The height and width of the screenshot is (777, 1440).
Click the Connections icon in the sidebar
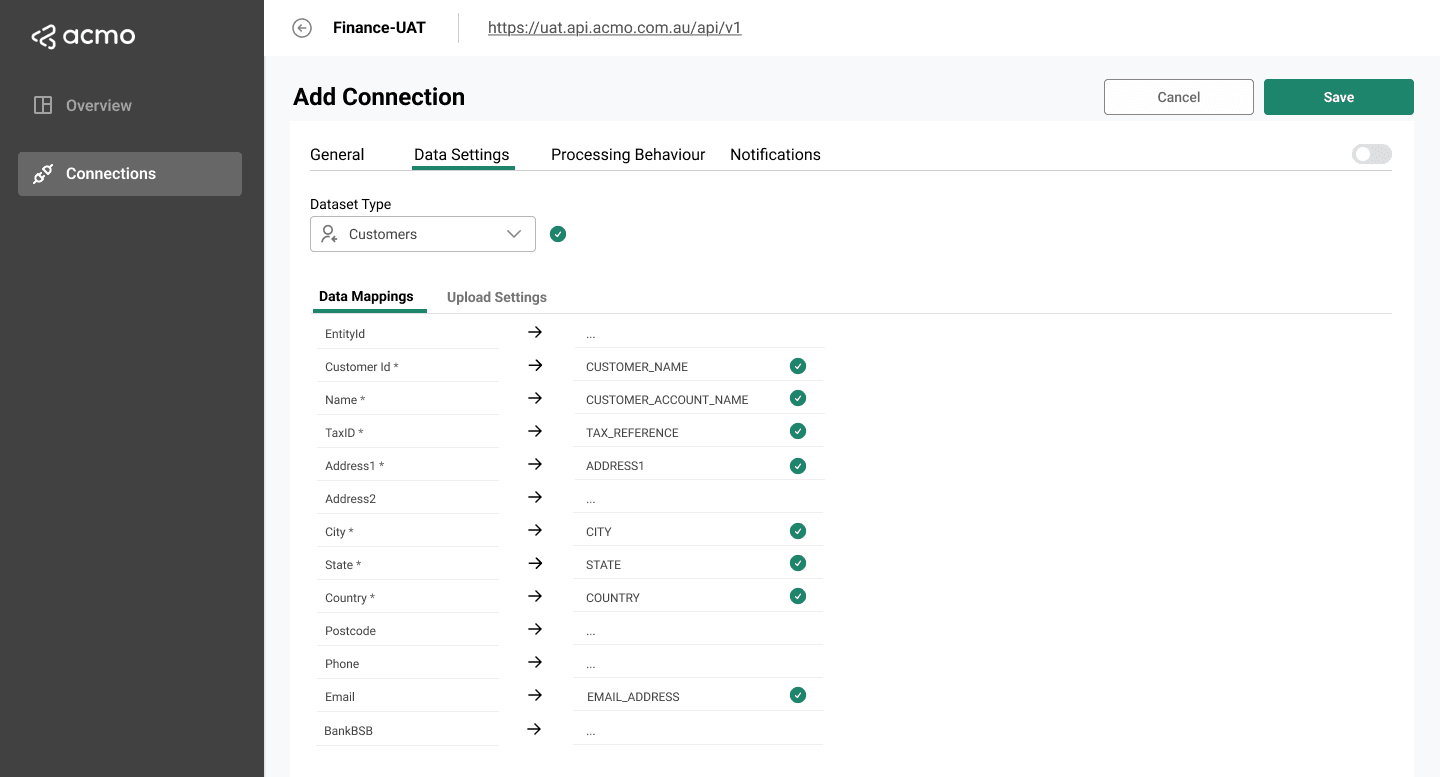tap(42, 173)
